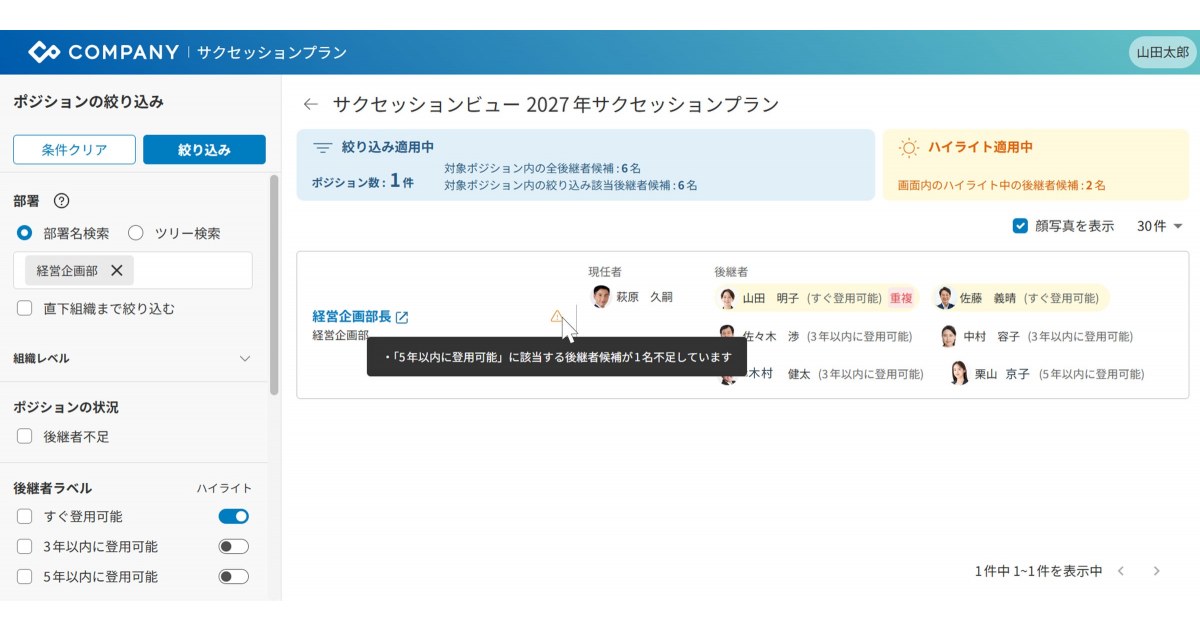This screenshot has width=1200, height=630.
Task: Click the sun icon beside ハイライト適用中
Action: (x=908, y=148)
